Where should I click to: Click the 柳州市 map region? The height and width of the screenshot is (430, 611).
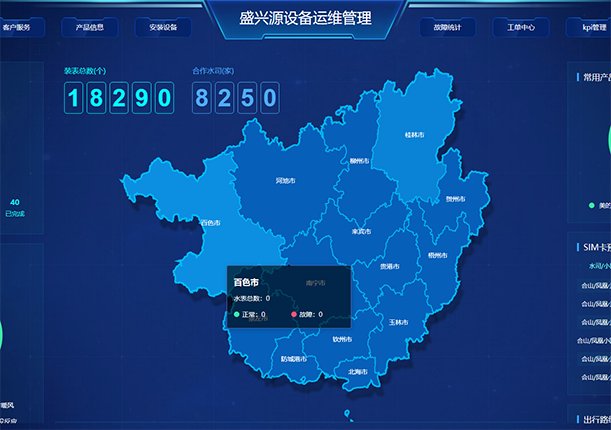click(360, 160)
